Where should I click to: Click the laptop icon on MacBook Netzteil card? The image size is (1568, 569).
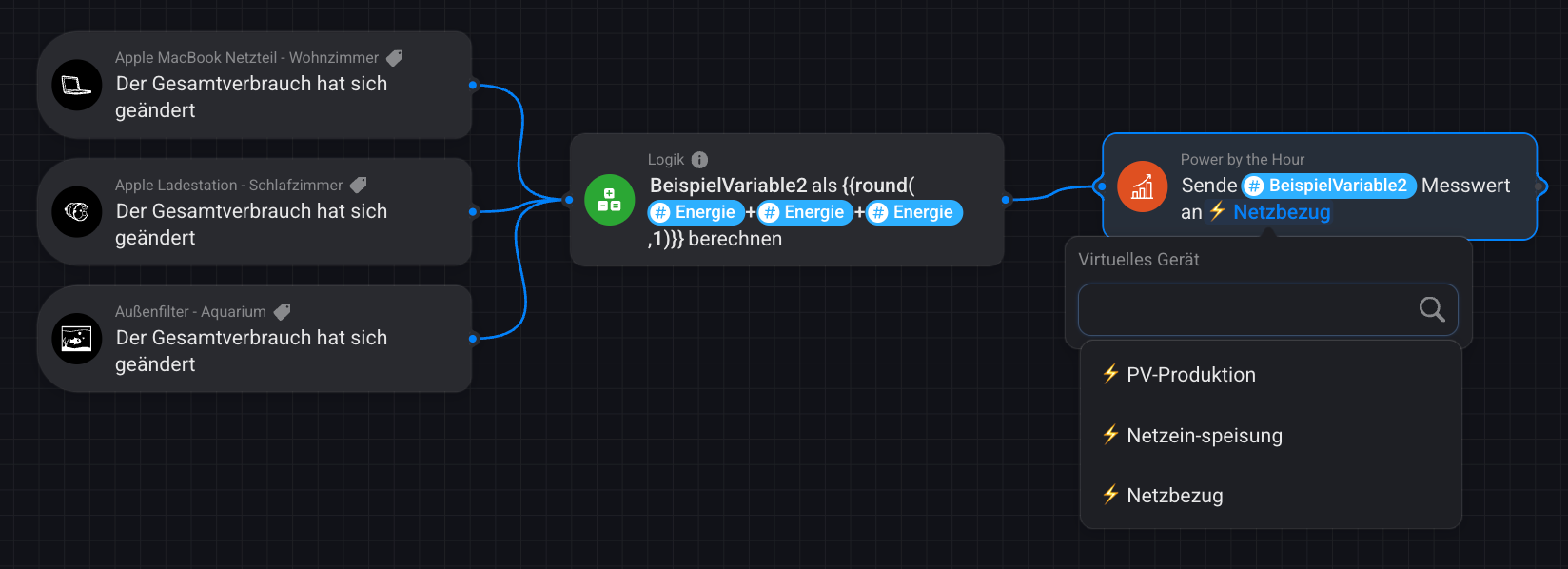(76, 85)
